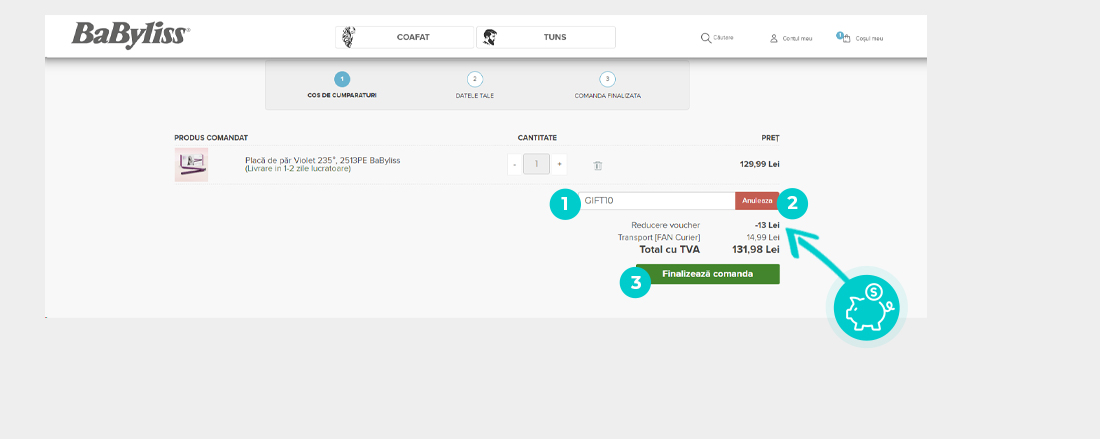Open the TUNS category menu
The height and width of the screenshot is (439, 1100).
pos(545,37)
